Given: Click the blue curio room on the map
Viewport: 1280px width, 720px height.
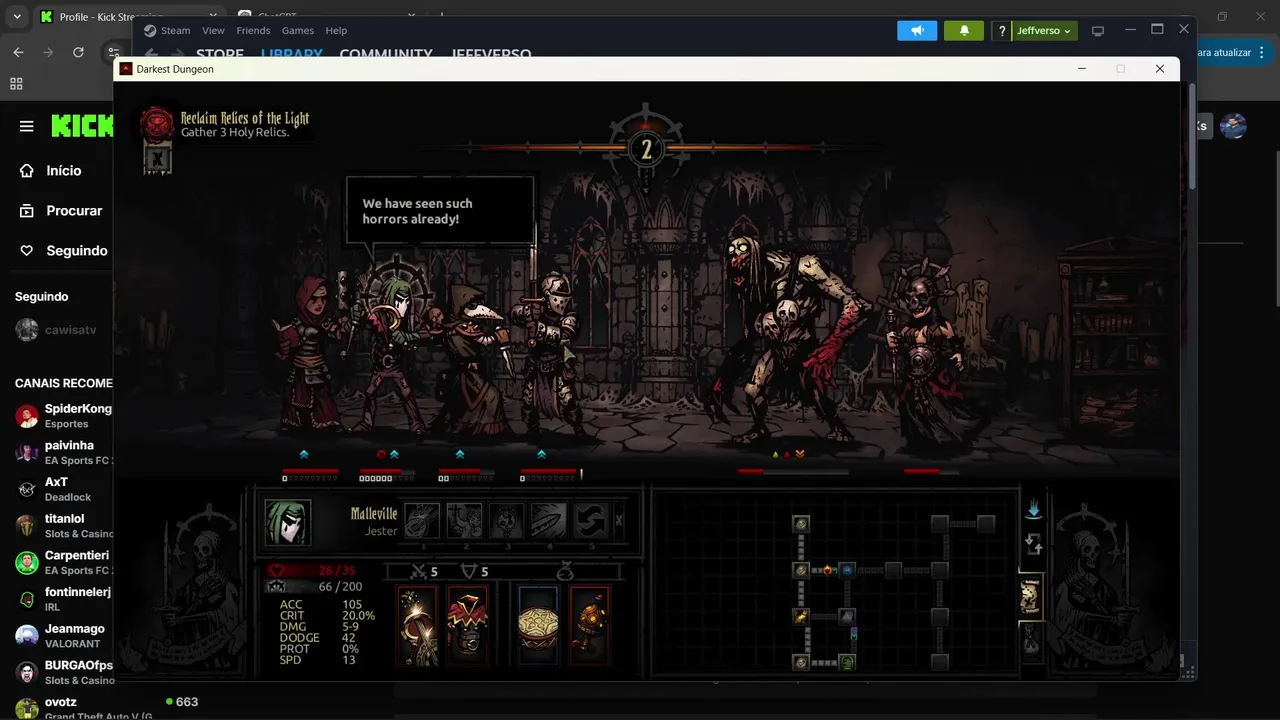Looking at the screenshot, I should click(847, 570).
